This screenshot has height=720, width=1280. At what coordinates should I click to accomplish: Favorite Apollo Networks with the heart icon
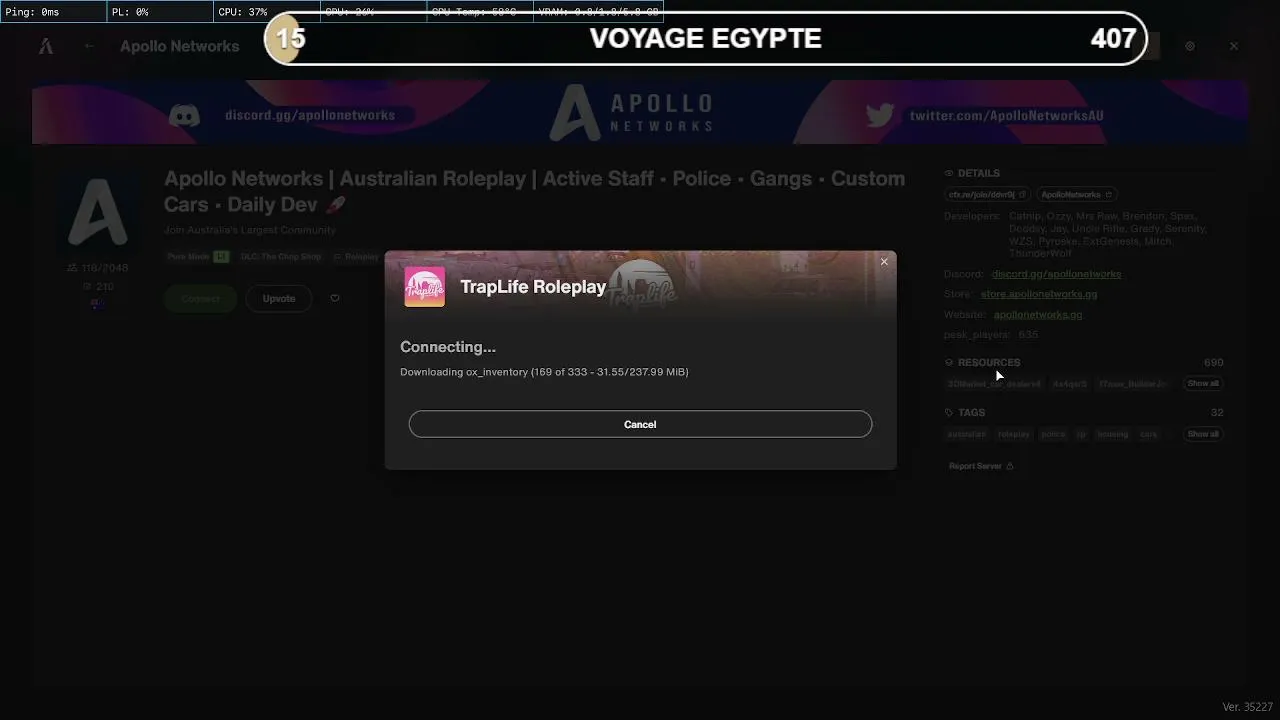pyautogui.click(x=335, y=298)
